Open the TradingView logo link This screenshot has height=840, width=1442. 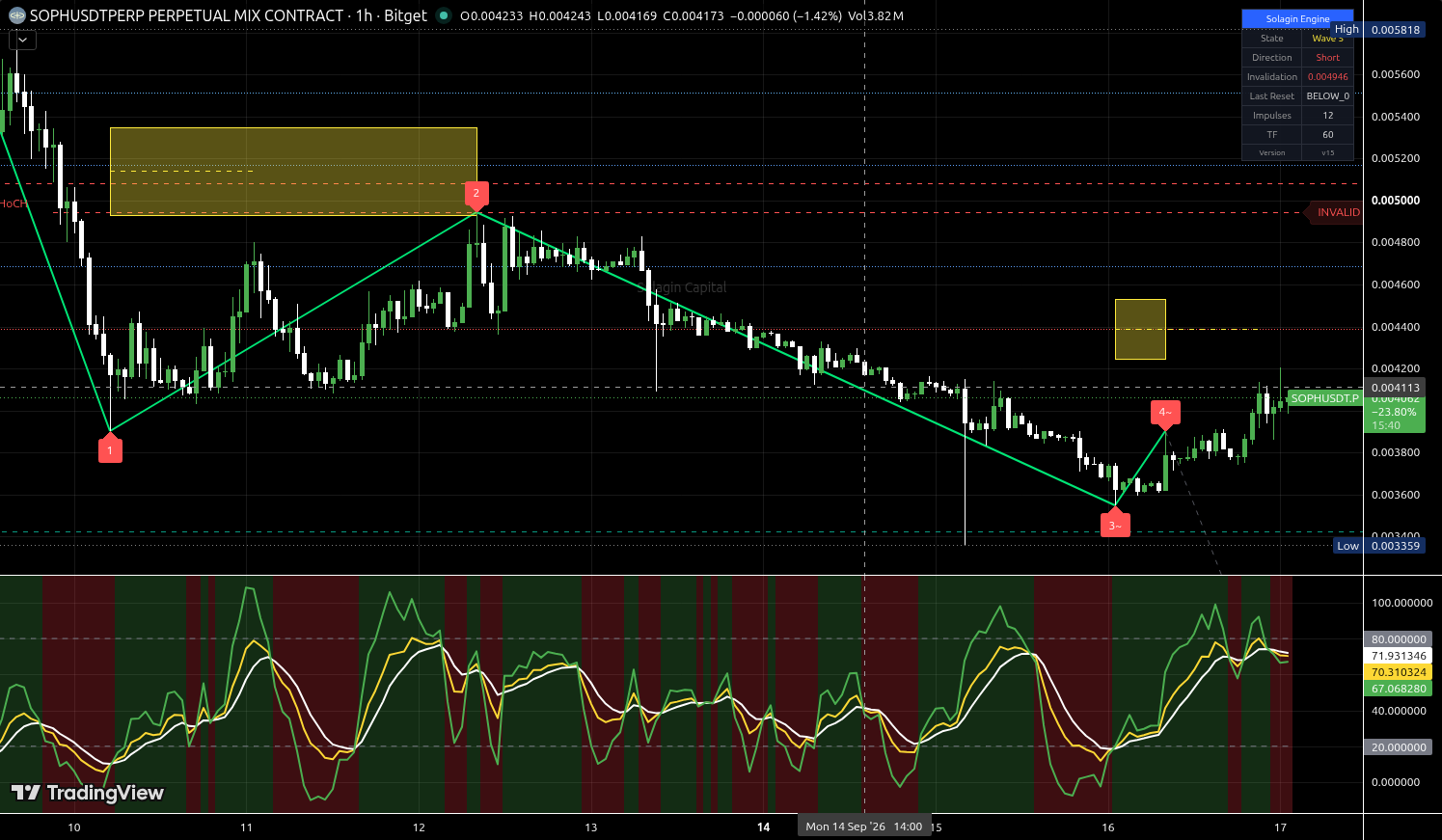tap(88, 793)
